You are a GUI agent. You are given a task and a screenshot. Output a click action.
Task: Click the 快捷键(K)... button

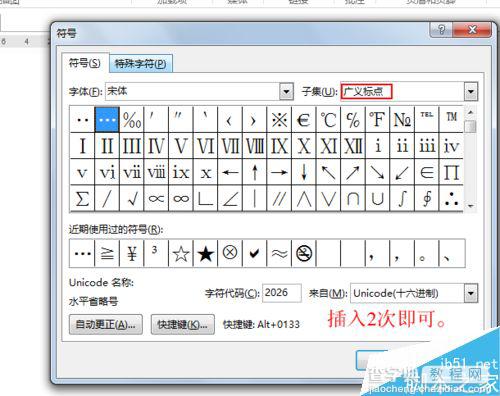(x=183, y=324)
